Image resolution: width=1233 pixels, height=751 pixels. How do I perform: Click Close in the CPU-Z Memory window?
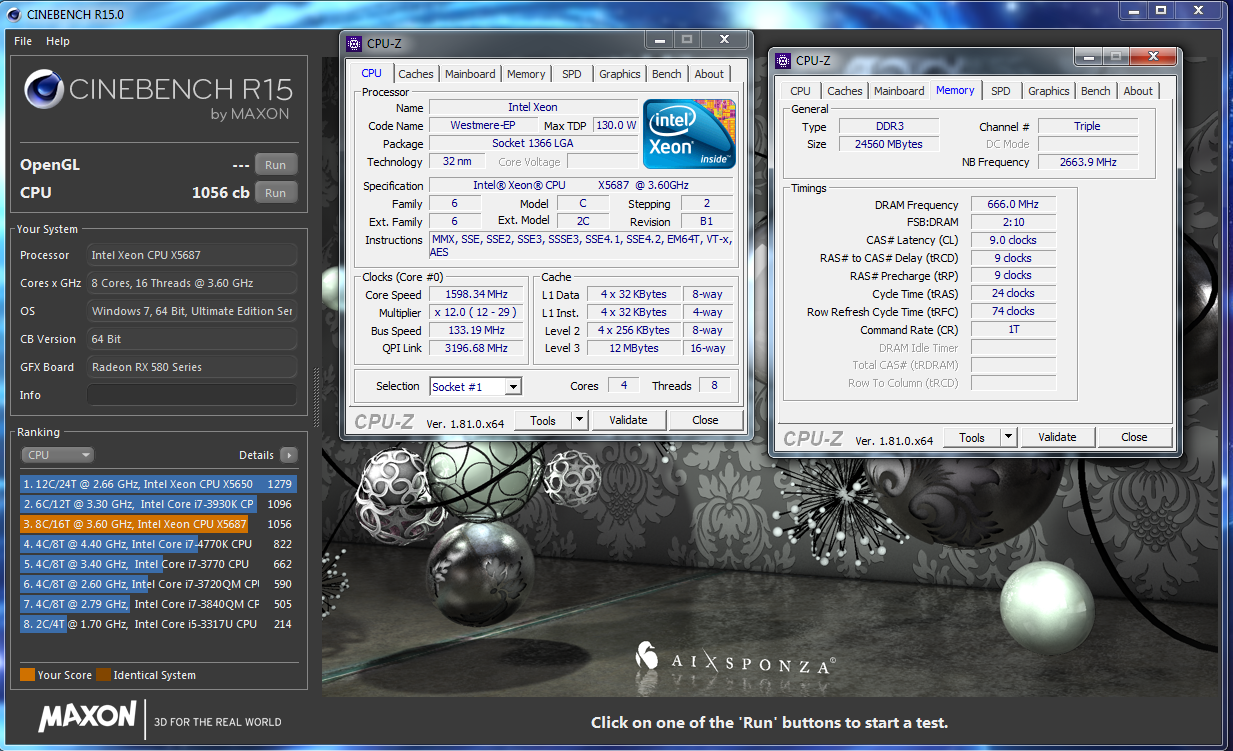[1134, 437]
